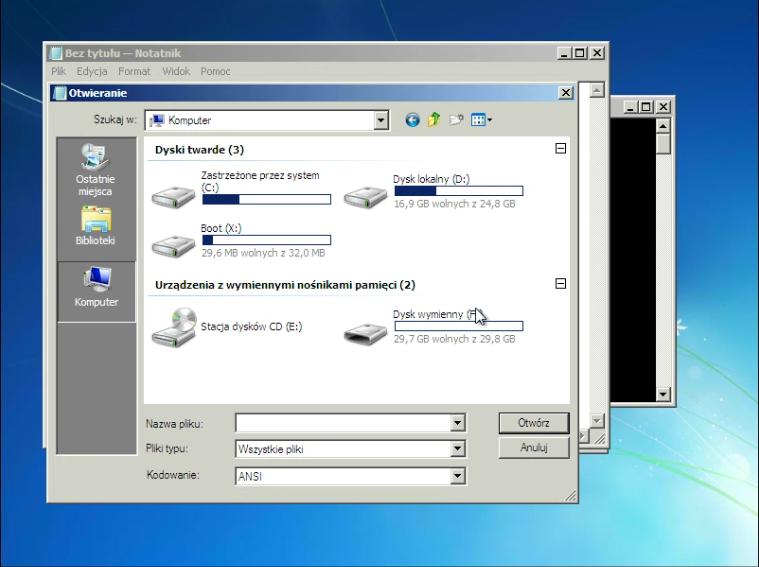Click the Anuluj button
Screen dimensions: 759x567
(534, 447)
